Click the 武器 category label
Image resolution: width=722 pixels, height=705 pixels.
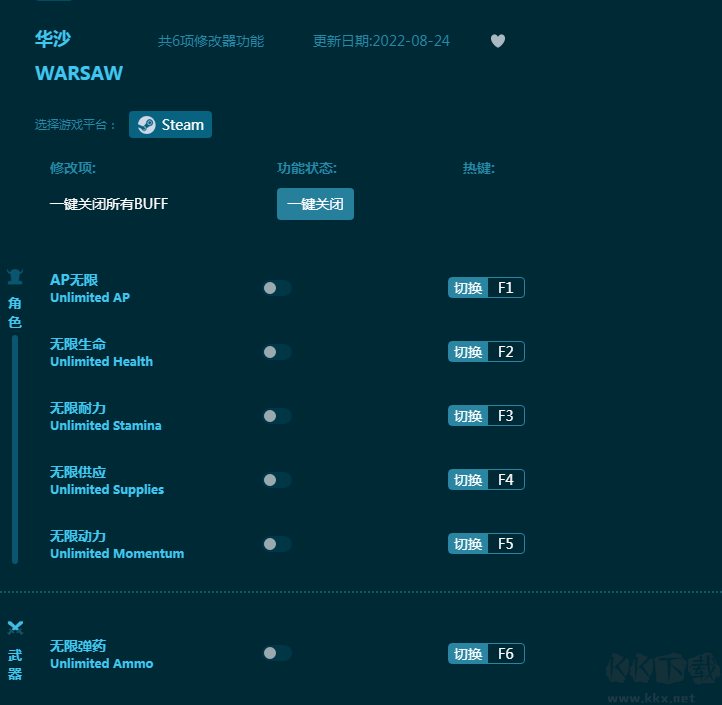pos(15,664)
